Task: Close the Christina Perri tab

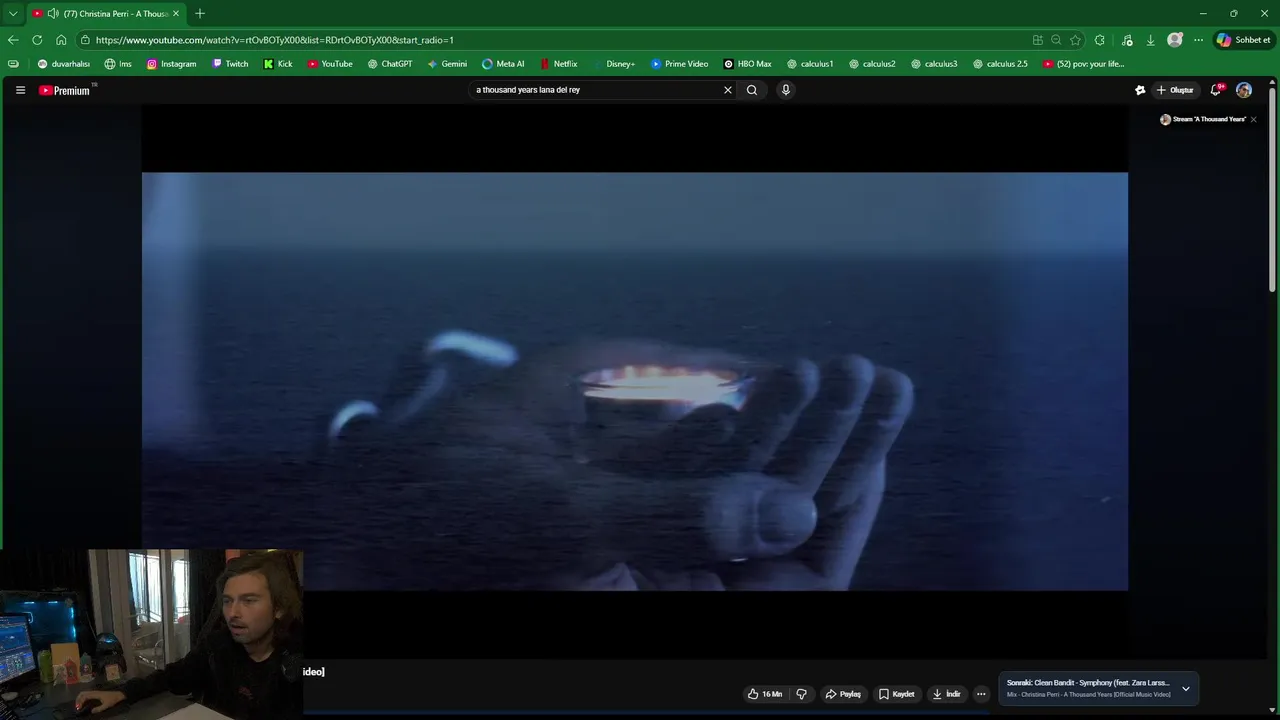Action: pyautogui.click(x=176, y=14)
